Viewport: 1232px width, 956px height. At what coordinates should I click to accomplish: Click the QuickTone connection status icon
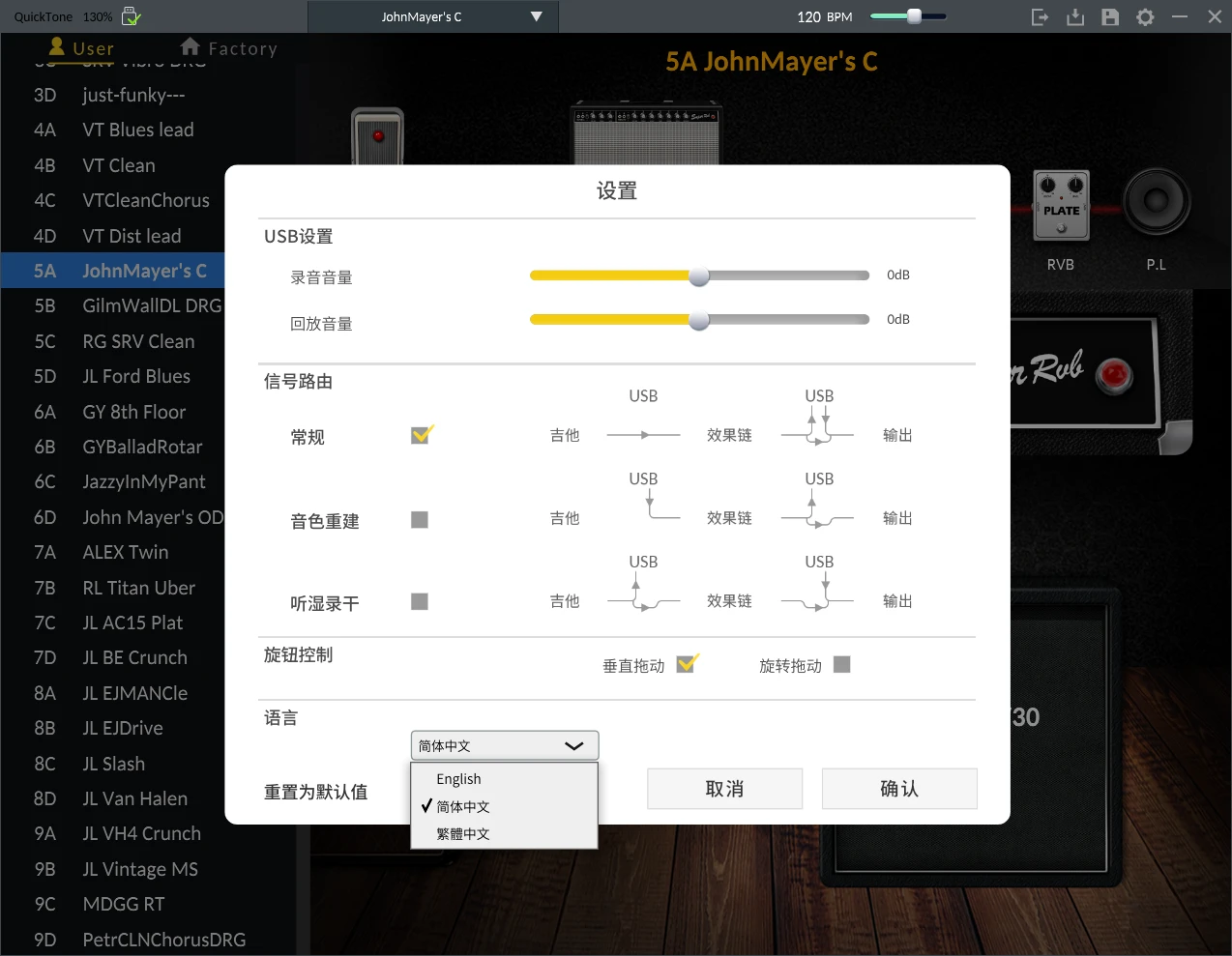(x=132, y=16)
